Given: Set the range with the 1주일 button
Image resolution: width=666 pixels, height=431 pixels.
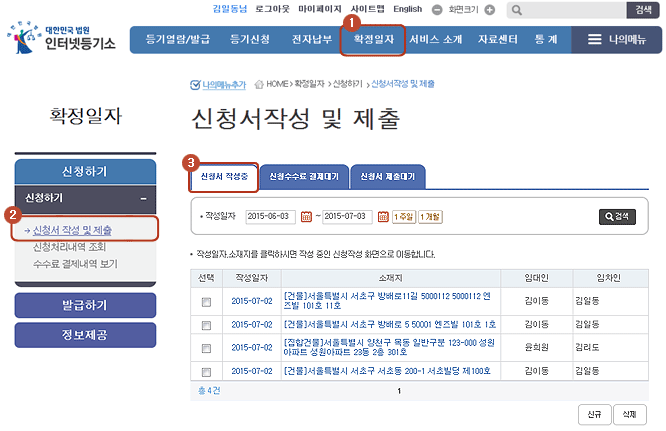Looking at the screenshot, I should pyautogui.click(x=404, y=217).
